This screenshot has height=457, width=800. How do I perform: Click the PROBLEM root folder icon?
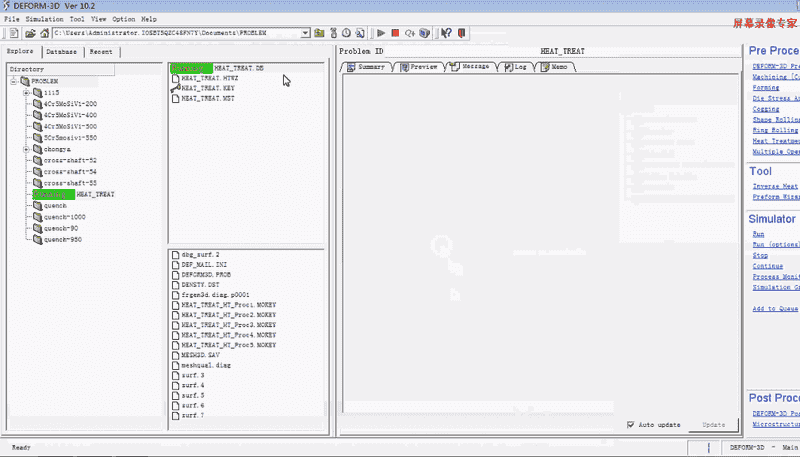(25, 81)
